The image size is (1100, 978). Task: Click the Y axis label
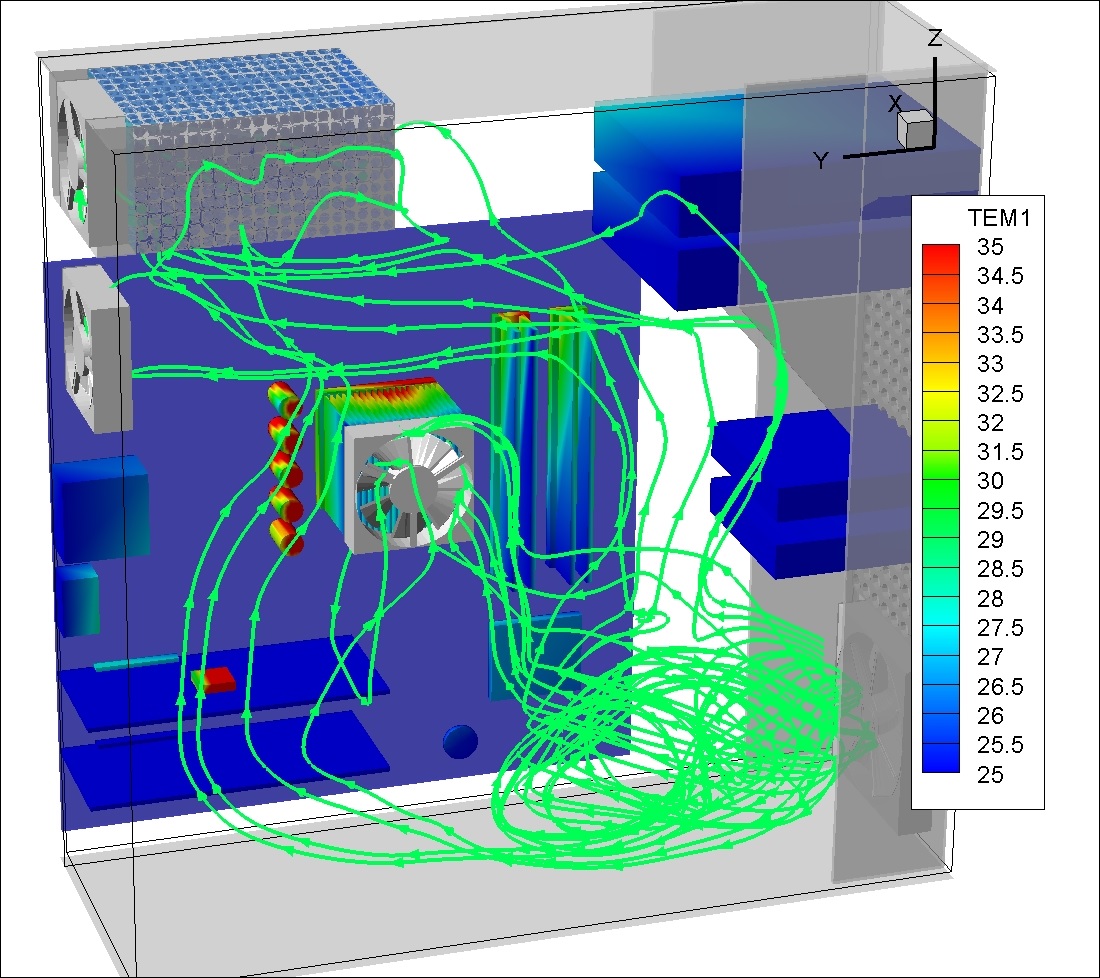pos(821,161)
